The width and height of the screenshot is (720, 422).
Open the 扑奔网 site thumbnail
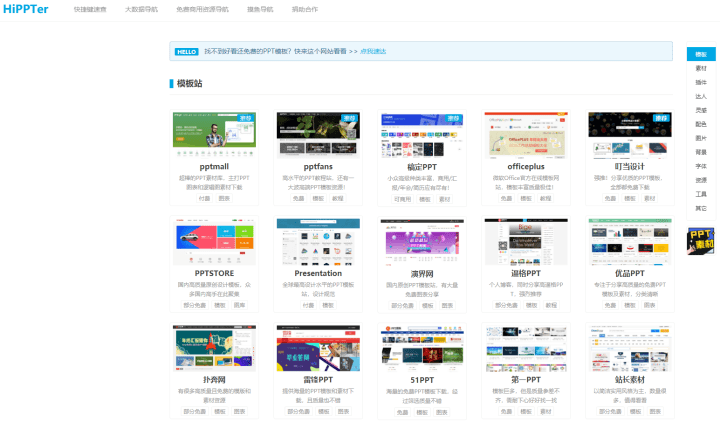(214, 348)
